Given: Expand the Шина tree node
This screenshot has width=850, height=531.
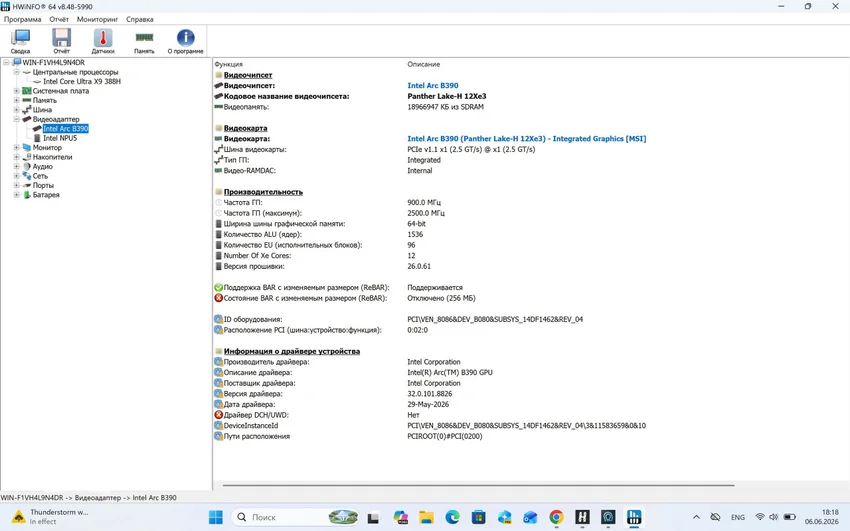Looking at the screenshot, I should (16, 109).
